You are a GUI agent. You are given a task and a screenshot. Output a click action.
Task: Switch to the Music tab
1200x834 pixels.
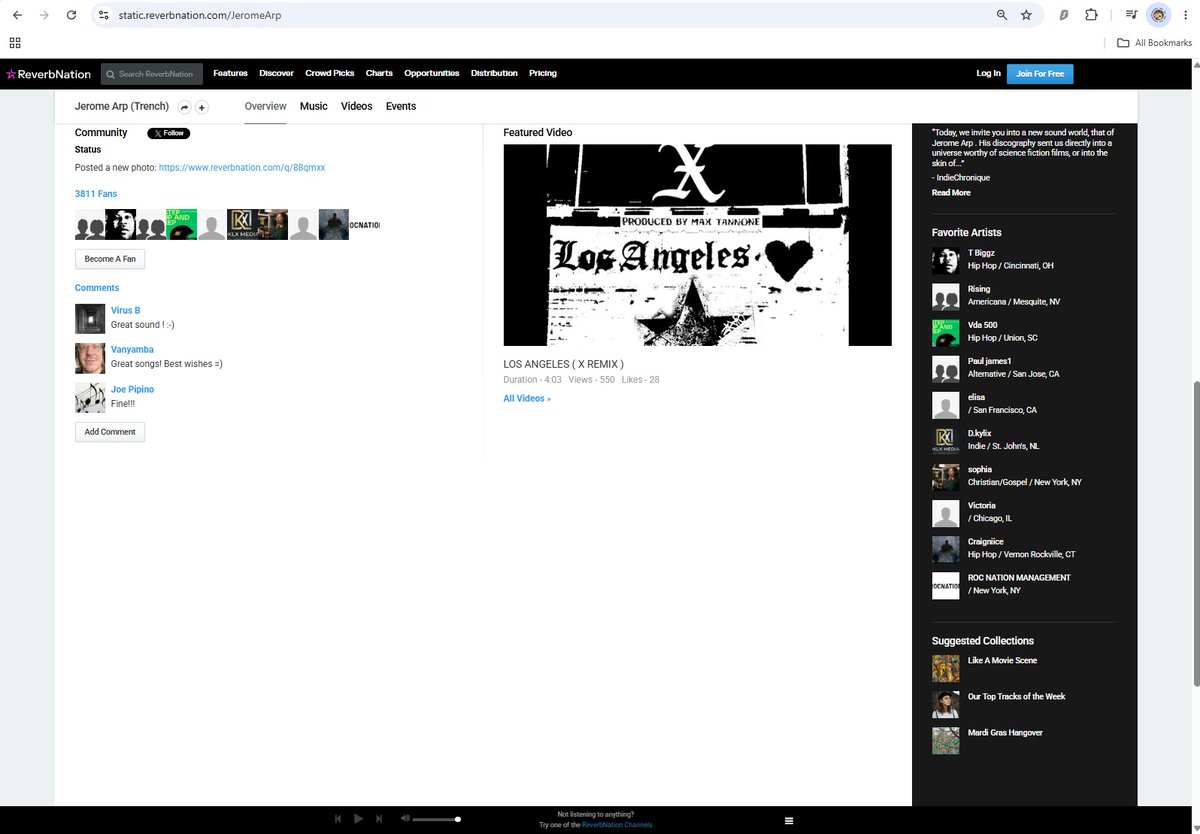pos(314,106)
